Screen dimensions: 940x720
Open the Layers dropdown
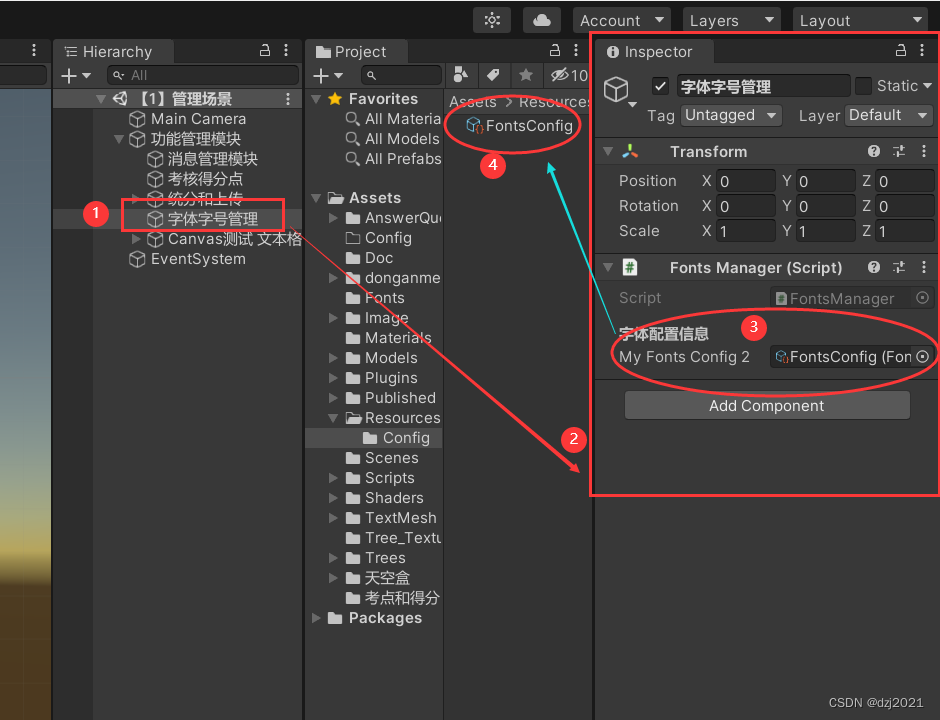click(x=731, y=20)
